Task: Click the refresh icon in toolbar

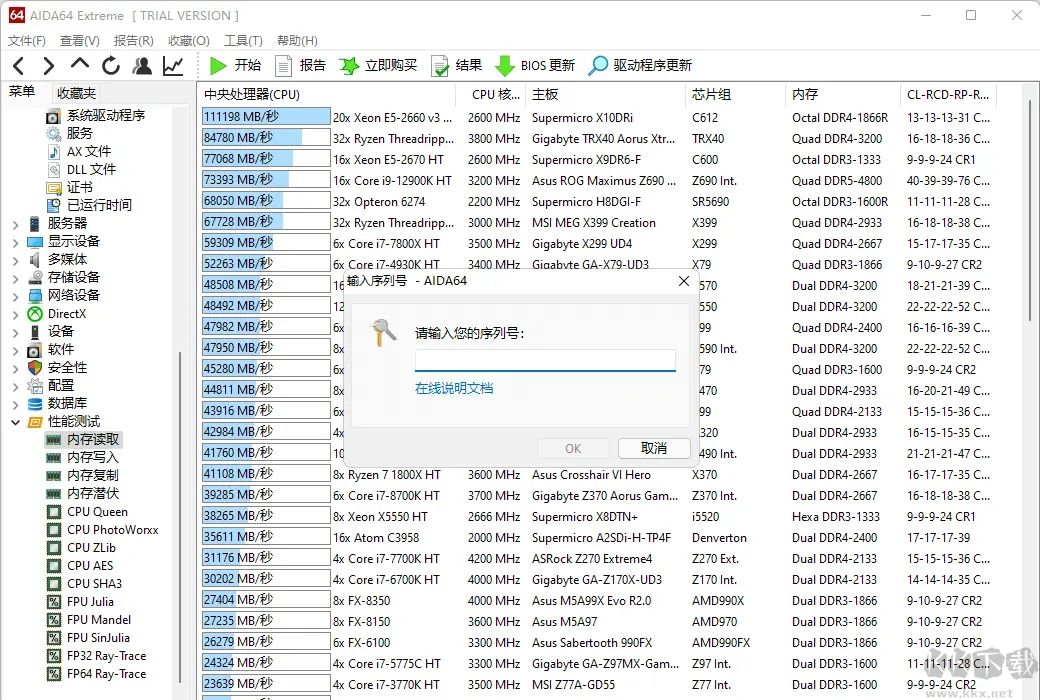Action: [x=111, y=66]
